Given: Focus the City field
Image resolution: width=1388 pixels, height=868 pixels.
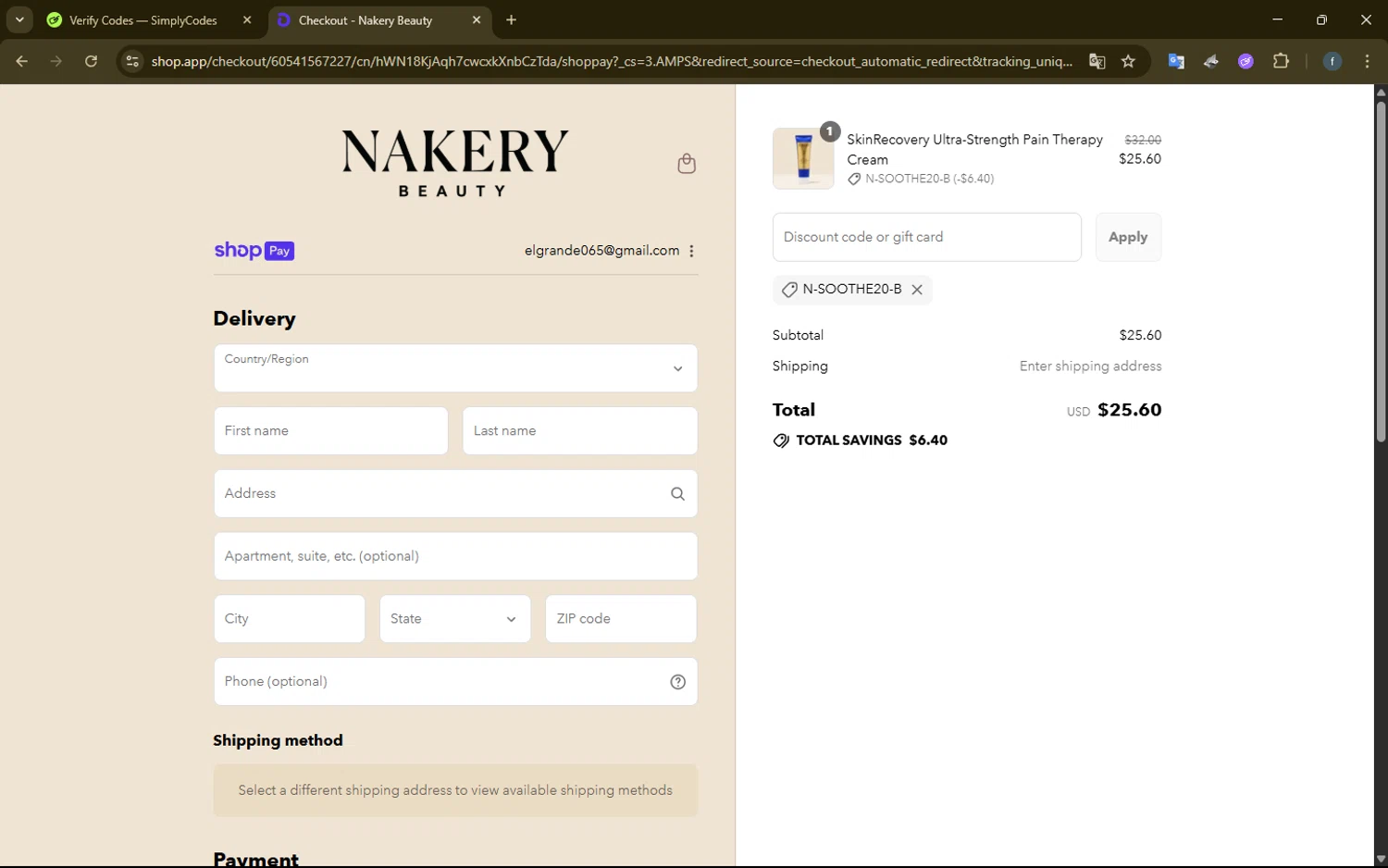Looking at the screenshot, I should [x=290, y=619].
